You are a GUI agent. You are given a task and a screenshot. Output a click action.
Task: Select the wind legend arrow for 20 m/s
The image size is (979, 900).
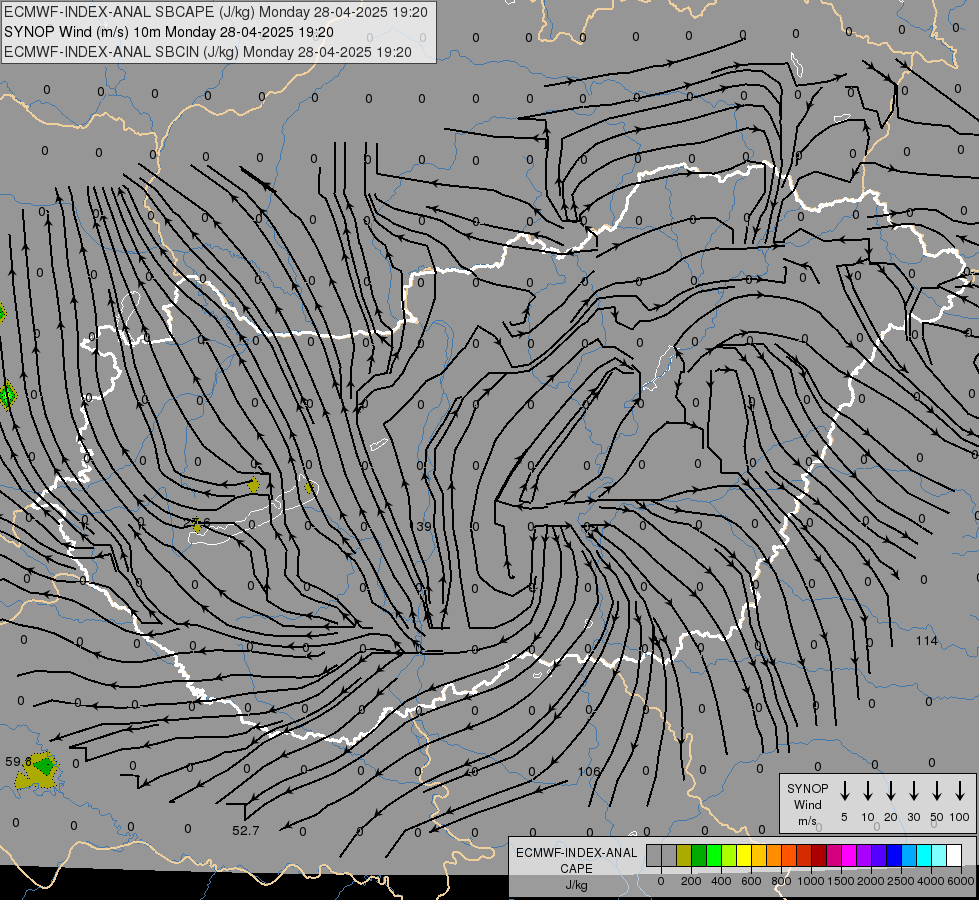[891, 791]
